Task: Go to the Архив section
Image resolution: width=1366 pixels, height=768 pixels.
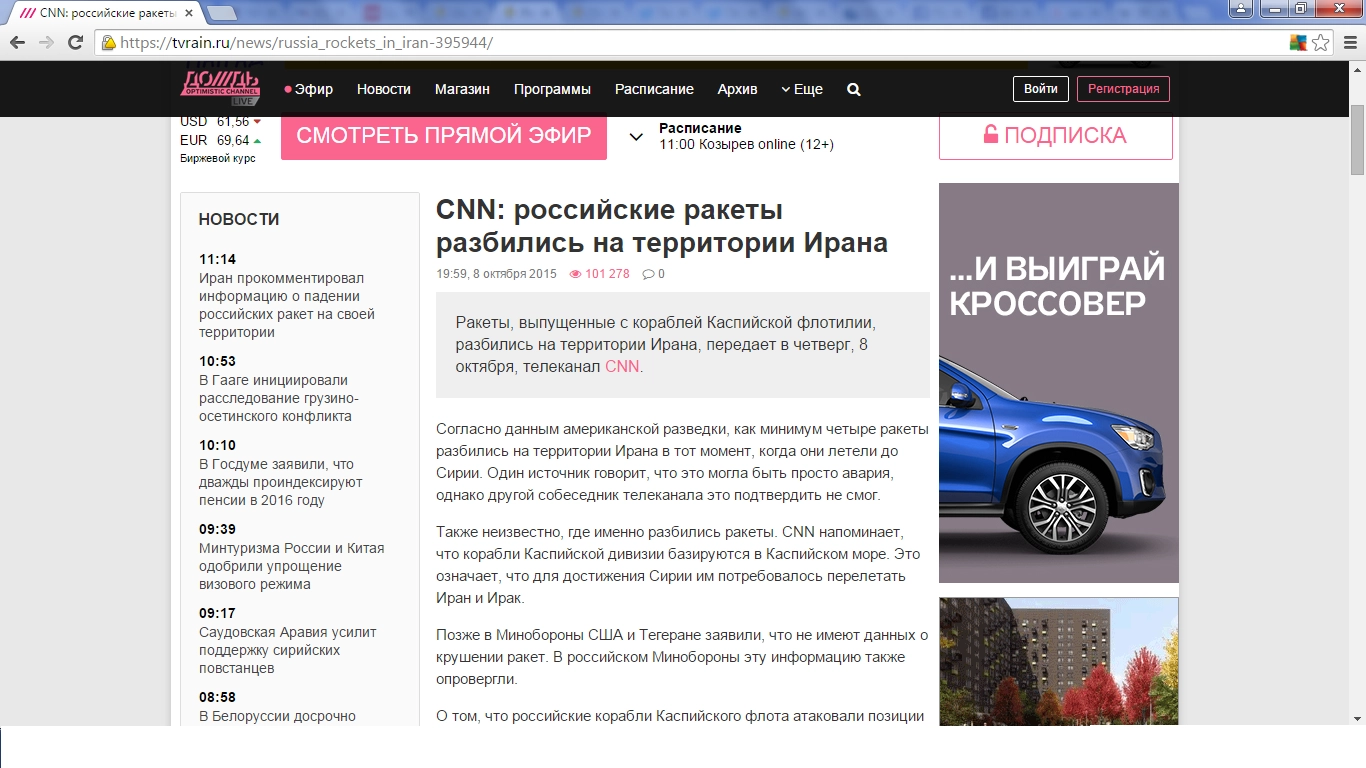Action: click(x=737, y=89)
